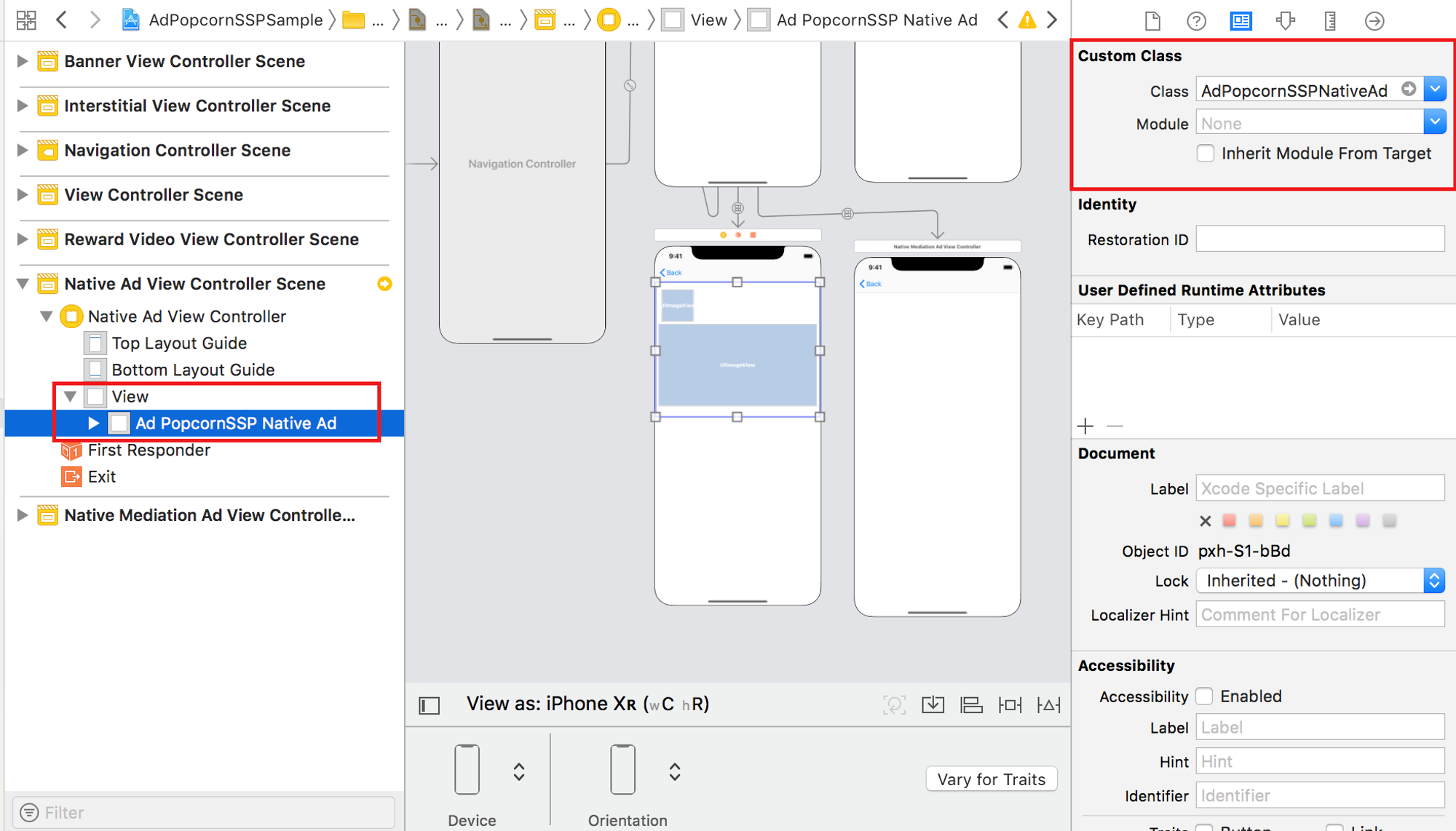The image size is (1456, 831).
Task: Click the Align constraints icon
Action: pos(971,704)
